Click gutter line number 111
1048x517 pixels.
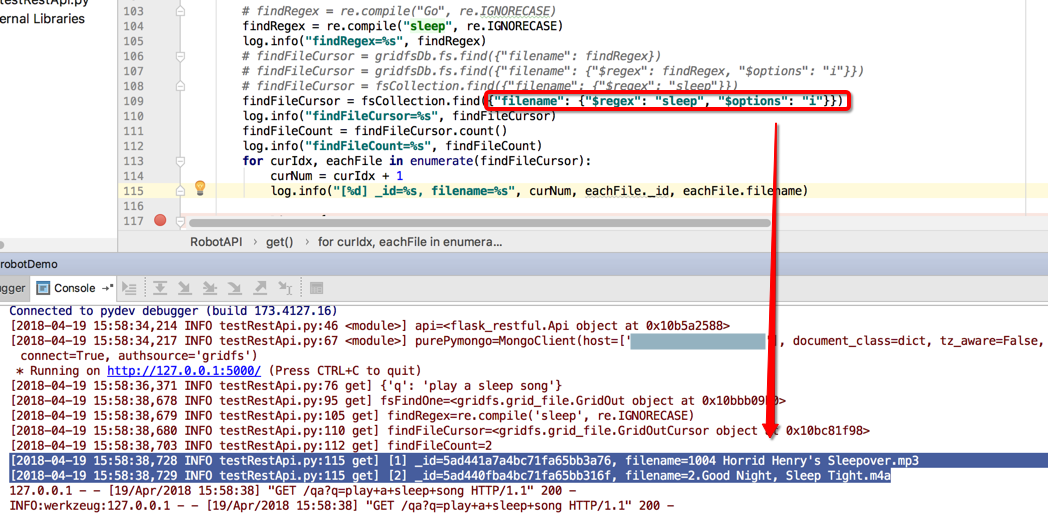(134, 131)
